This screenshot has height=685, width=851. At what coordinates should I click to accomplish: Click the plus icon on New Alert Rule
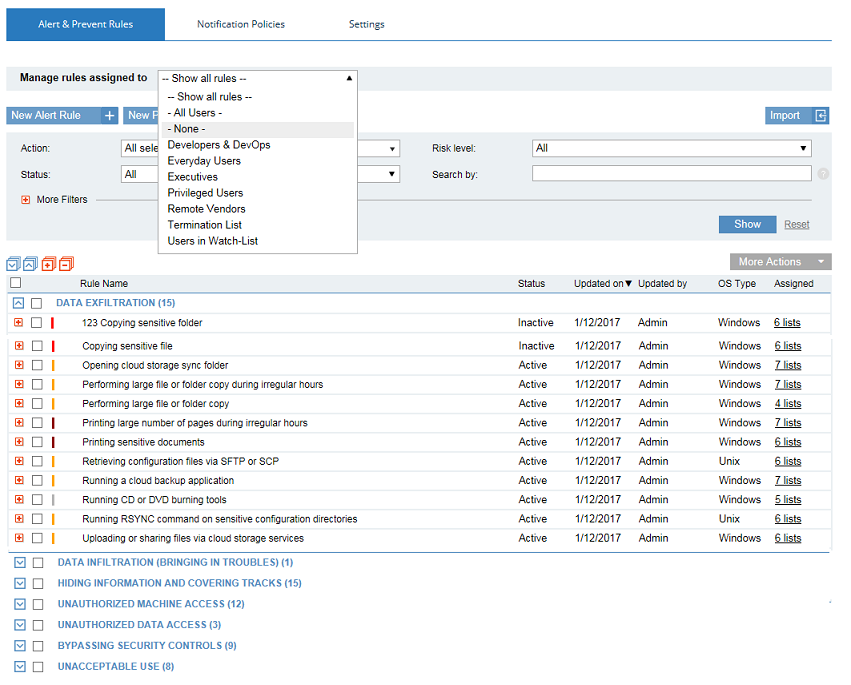[110, 116]
